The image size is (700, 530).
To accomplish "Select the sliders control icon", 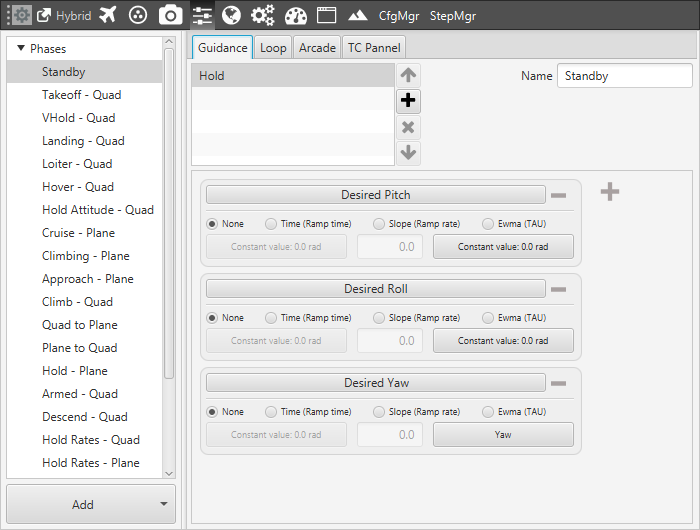I will [x=202, y=16].
